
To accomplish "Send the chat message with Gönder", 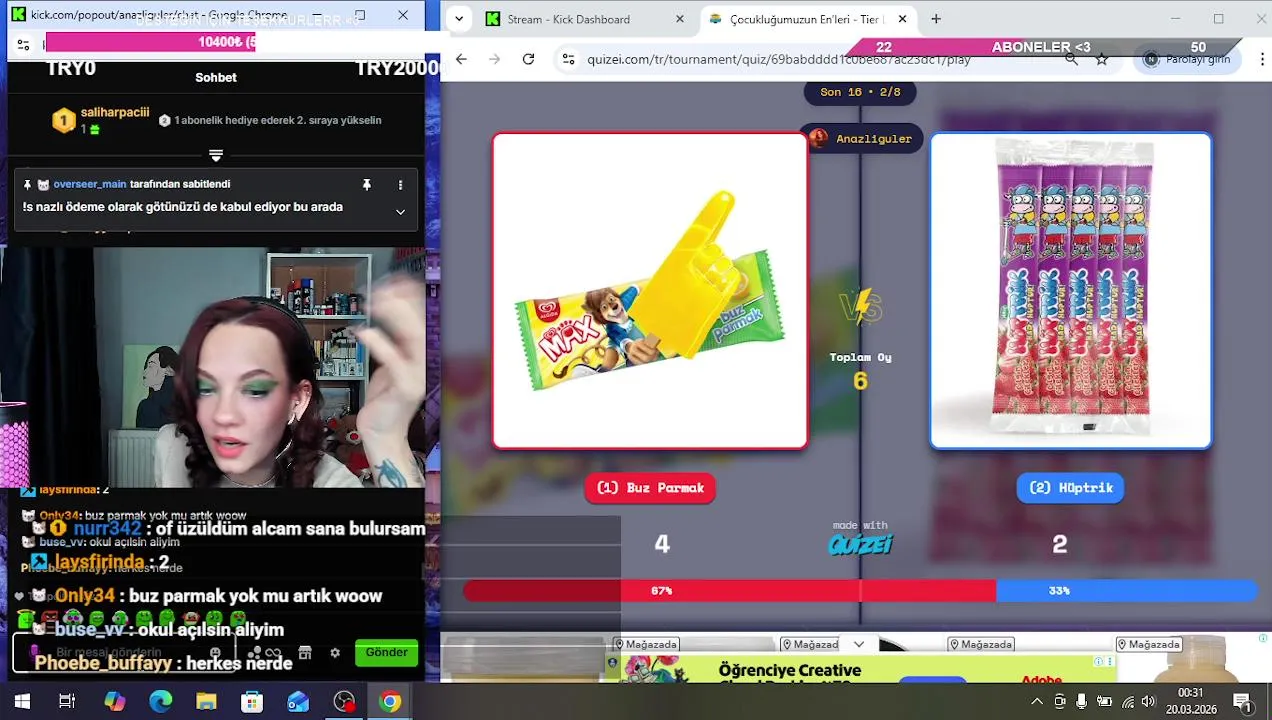I will [386, 653].
